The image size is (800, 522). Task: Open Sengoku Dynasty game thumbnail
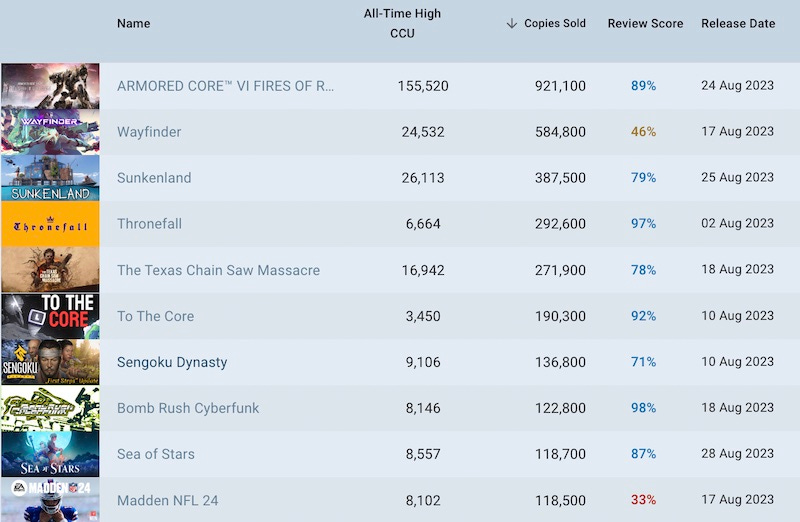coord(50,362)
